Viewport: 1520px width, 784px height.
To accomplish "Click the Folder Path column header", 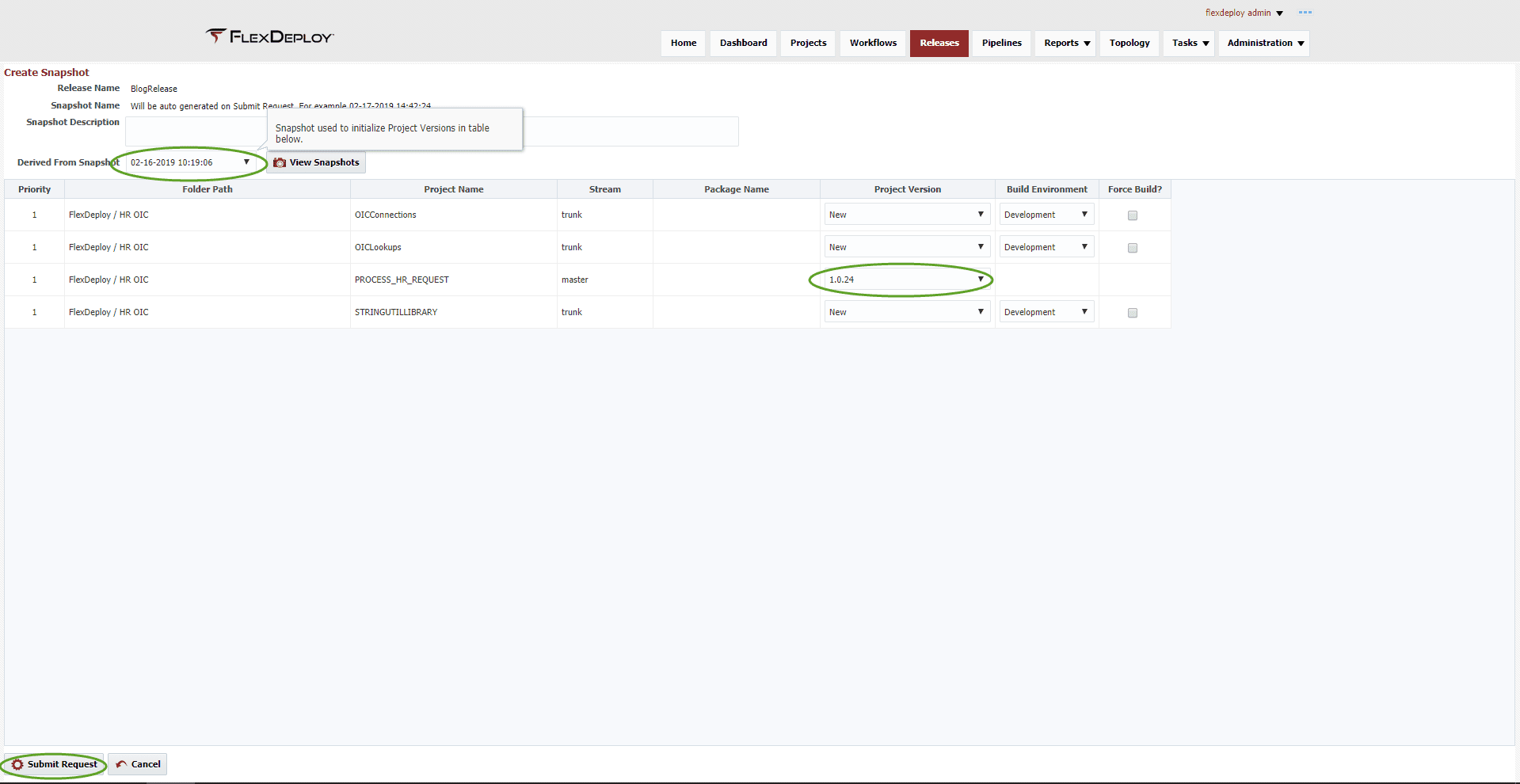I will click(x=208, y=189).
